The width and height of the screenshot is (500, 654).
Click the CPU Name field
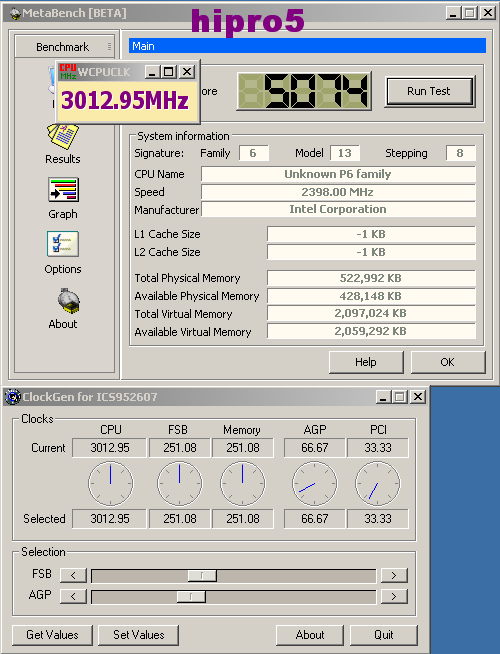[x=338, y=174]
